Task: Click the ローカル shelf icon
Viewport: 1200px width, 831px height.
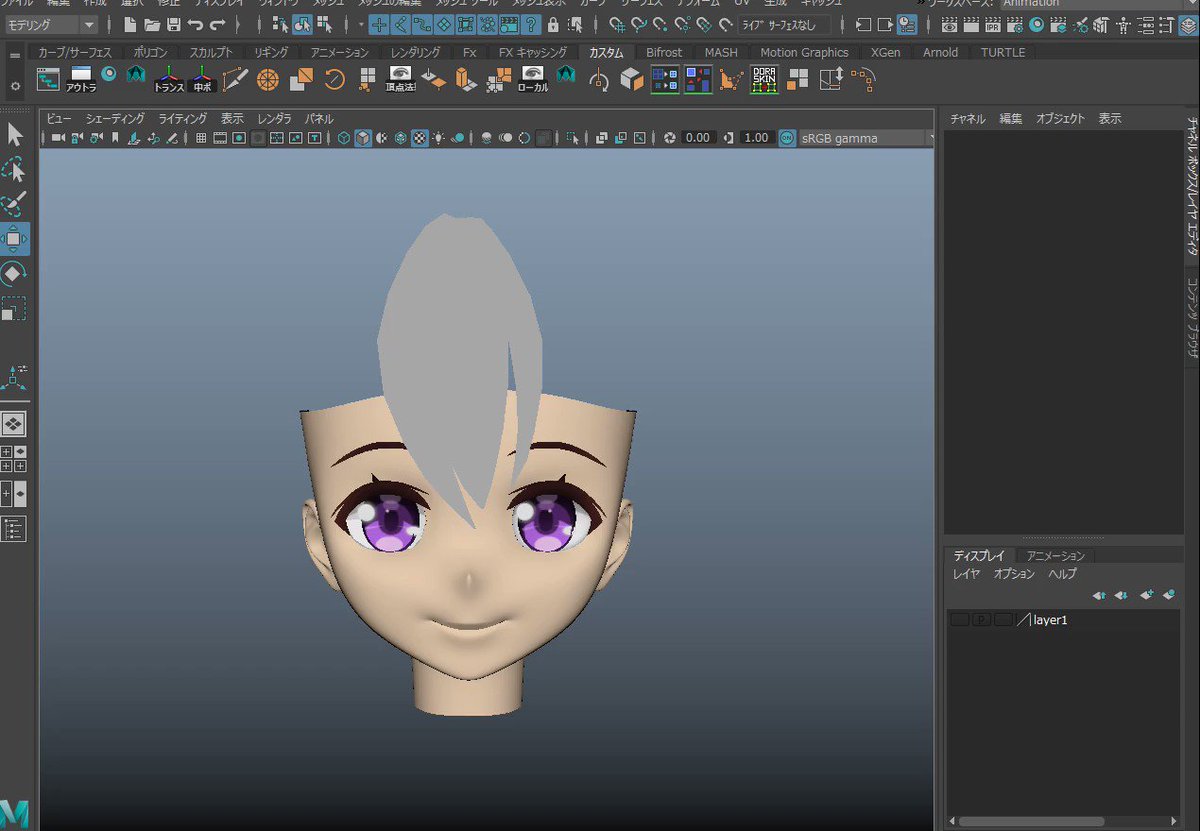Action: click(533, 79)
